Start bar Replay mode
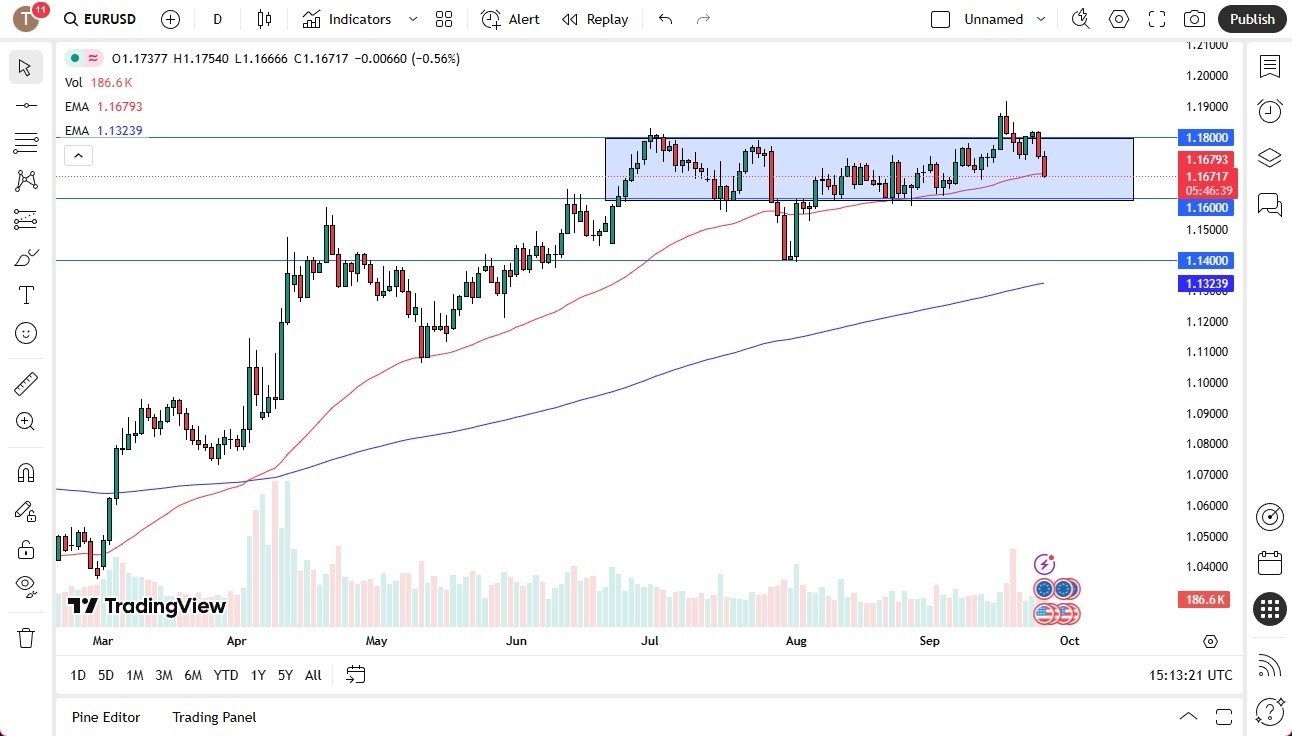 (595, 18)
